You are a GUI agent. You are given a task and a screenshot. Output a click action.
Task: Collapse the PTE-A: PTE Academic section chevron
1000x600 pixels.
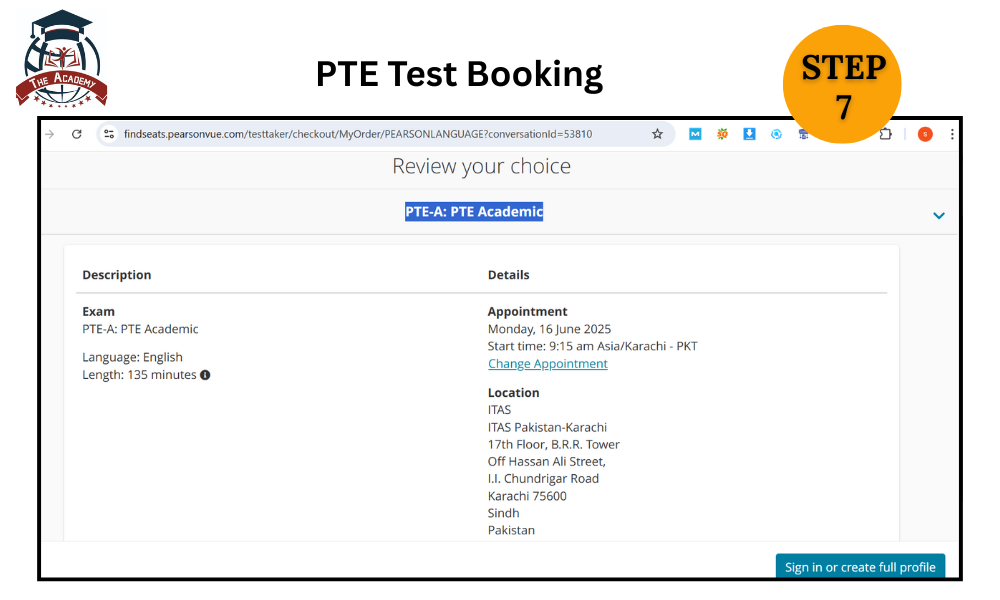(939, 216)
